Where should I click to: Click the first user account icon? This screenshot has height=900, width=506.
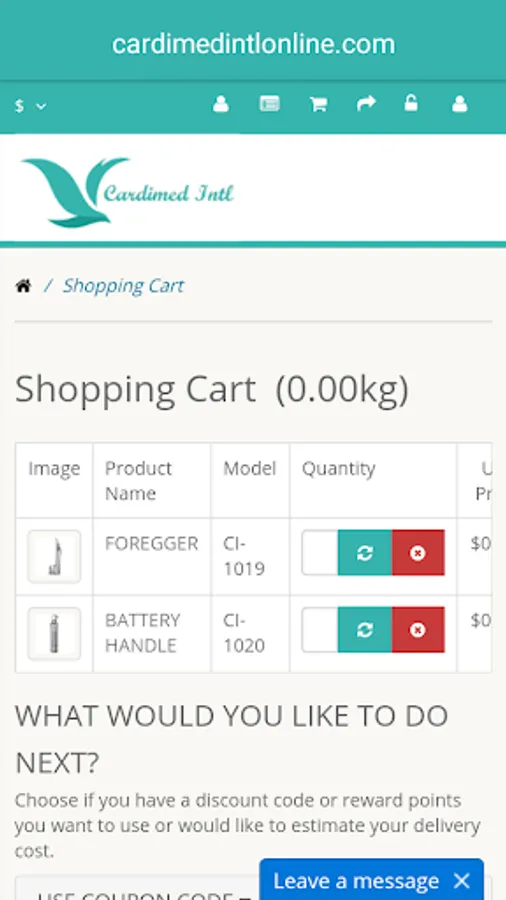(221, 104)
